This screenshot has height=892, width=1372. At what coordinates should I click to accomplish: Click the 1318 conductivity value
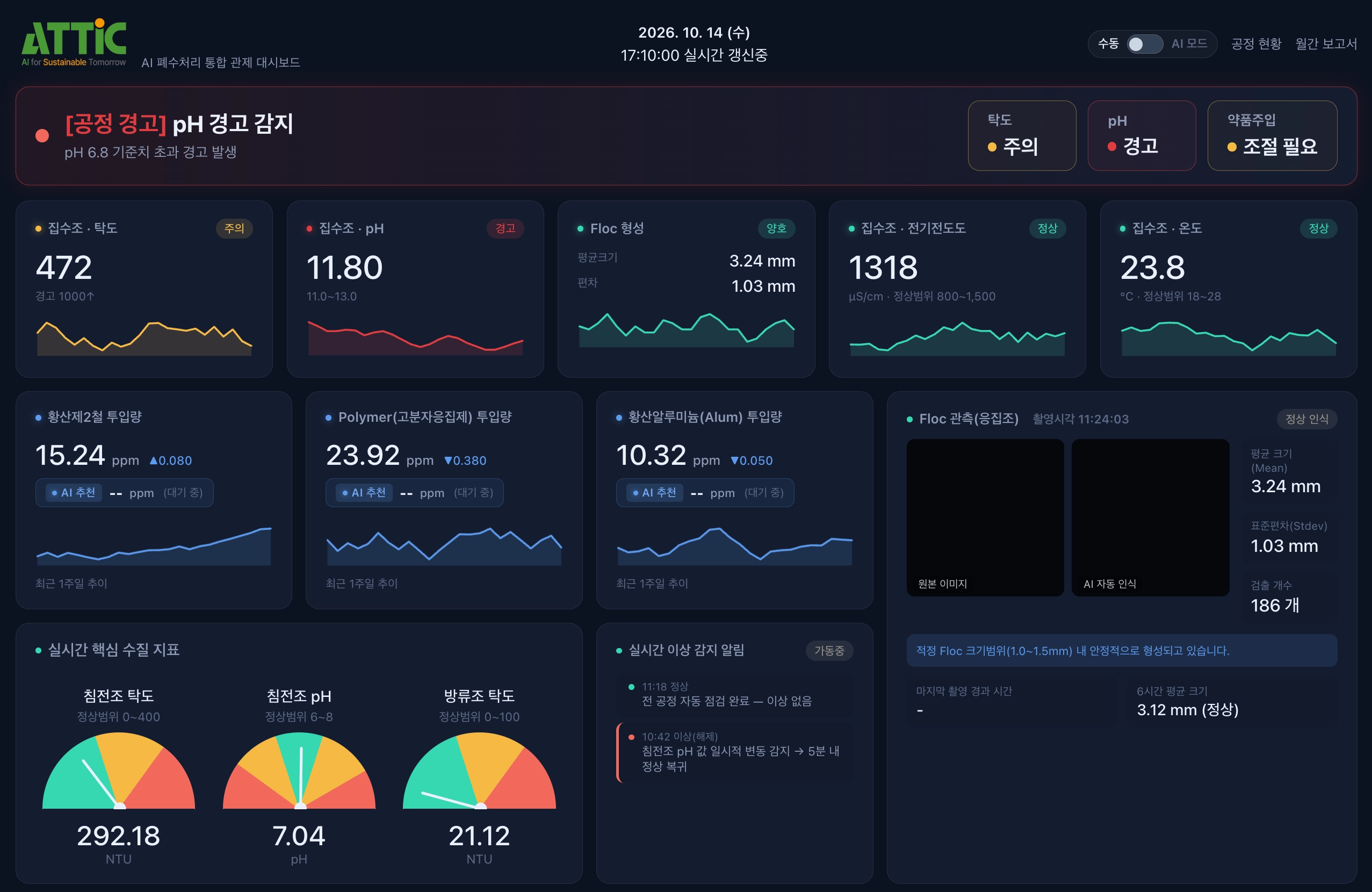point(883,268)
